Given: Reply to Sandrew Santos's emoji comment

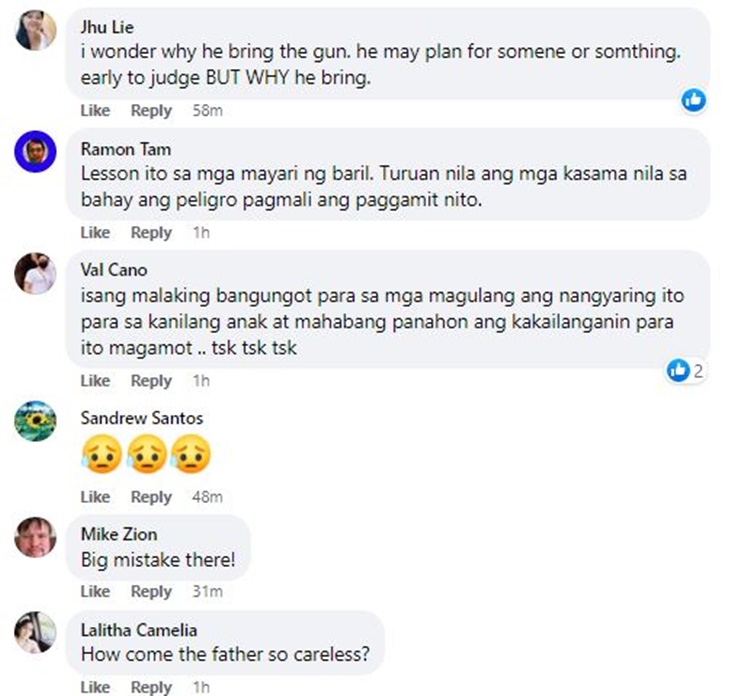Looking at the screenshot, I should [x=151, y=497].
